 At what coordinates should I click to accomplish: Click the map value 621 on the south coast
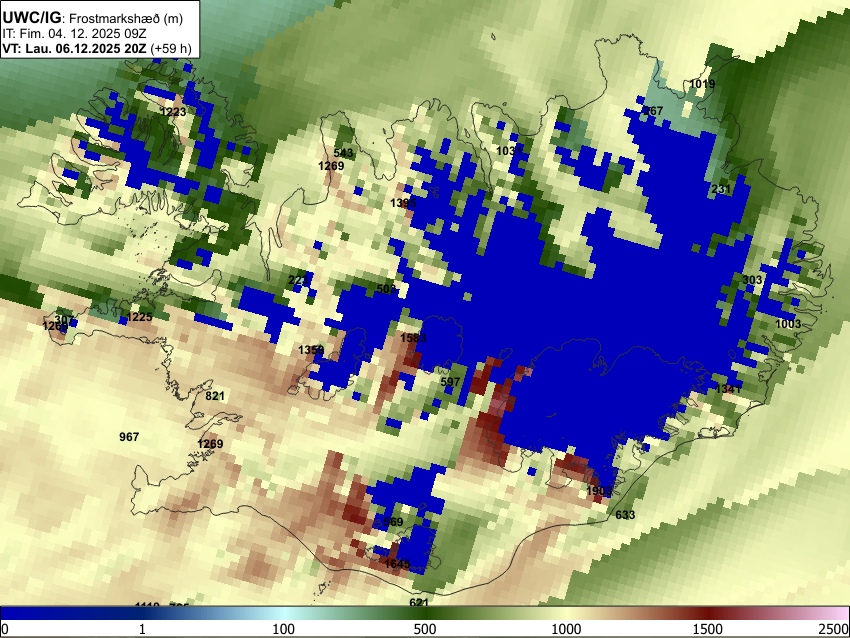[419, 602]
